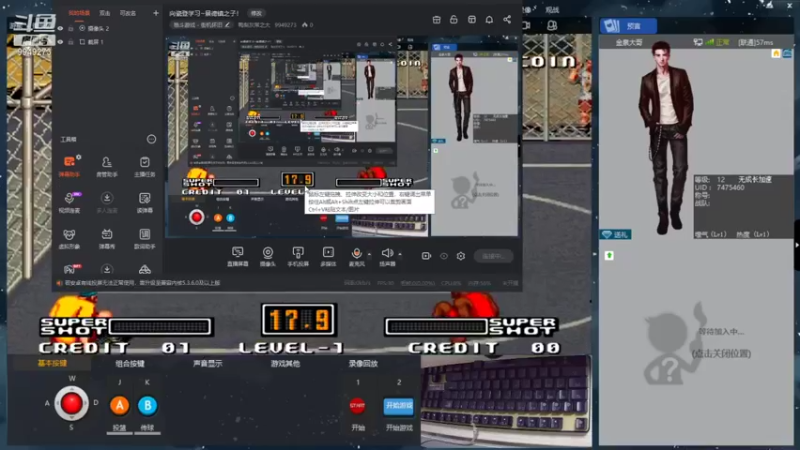Image resolution: width=800 pixels, height=450 pixels.
Task: Select the 基本按键 game tab
Action: [x=52, y=363]
